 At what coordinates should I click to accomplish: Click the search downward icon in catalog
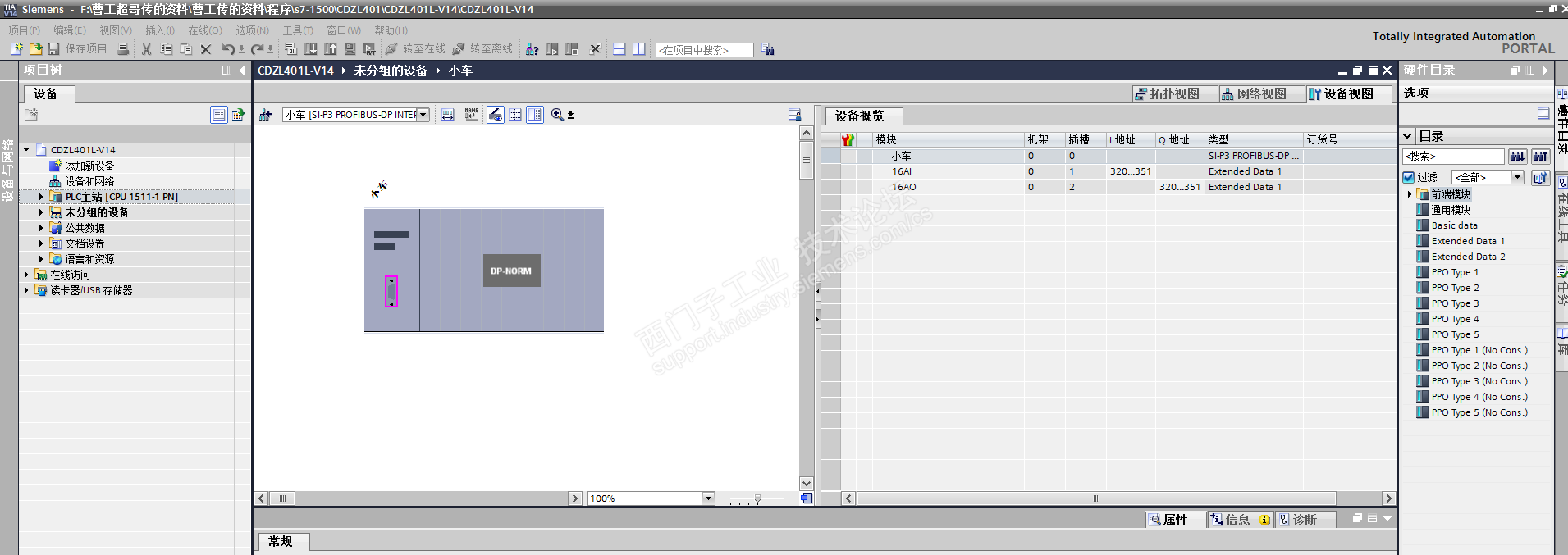[1518, 156]
